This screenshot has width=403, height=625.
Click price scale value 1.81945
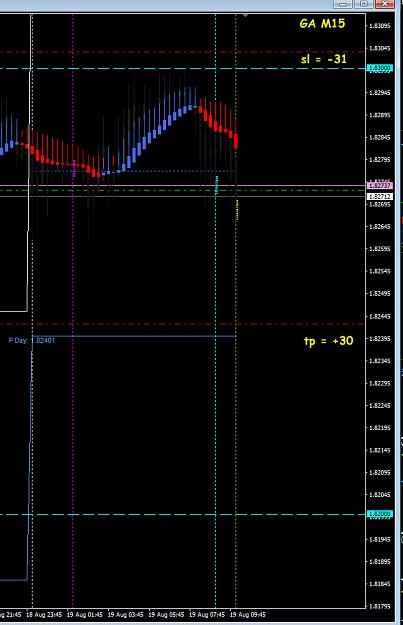click(x=379, y=539)
